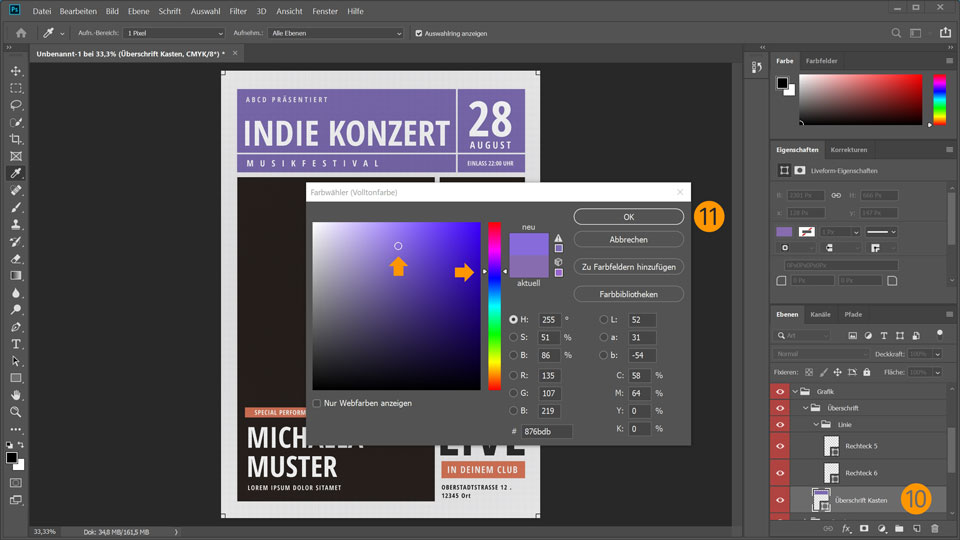
Task: Collapse the Überschrift layer group
Action: tap(806, 408)
